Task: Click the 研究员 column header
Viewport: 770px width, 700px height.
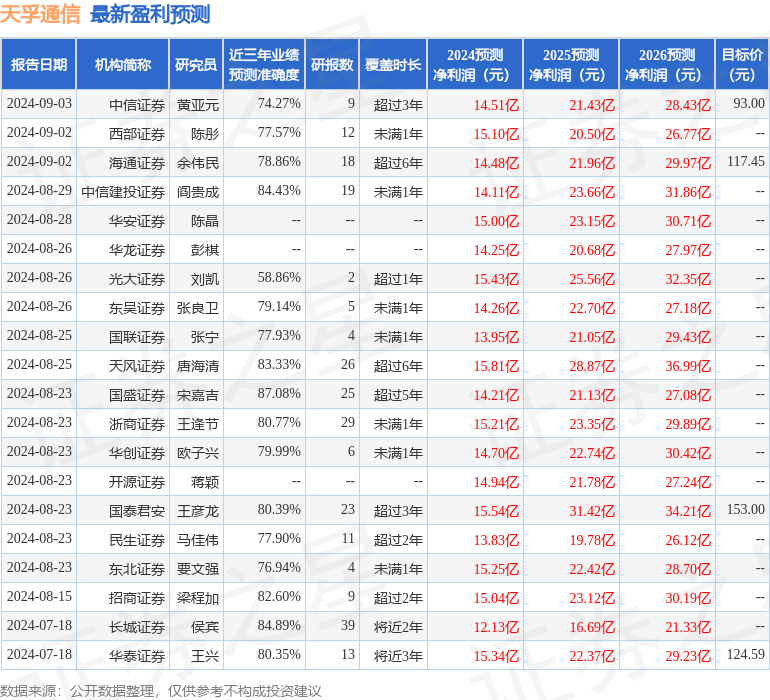Action: click(196, 64)
